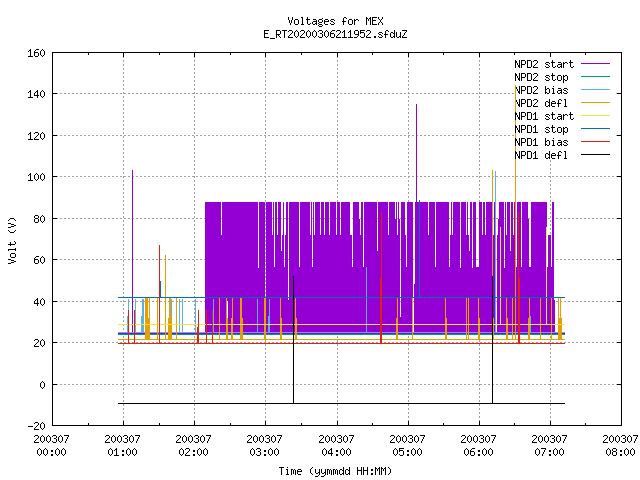This screenshot has width=640, height=480.
Task: Click the 60 y-axis tick label
Action: (x=39, y=260)
